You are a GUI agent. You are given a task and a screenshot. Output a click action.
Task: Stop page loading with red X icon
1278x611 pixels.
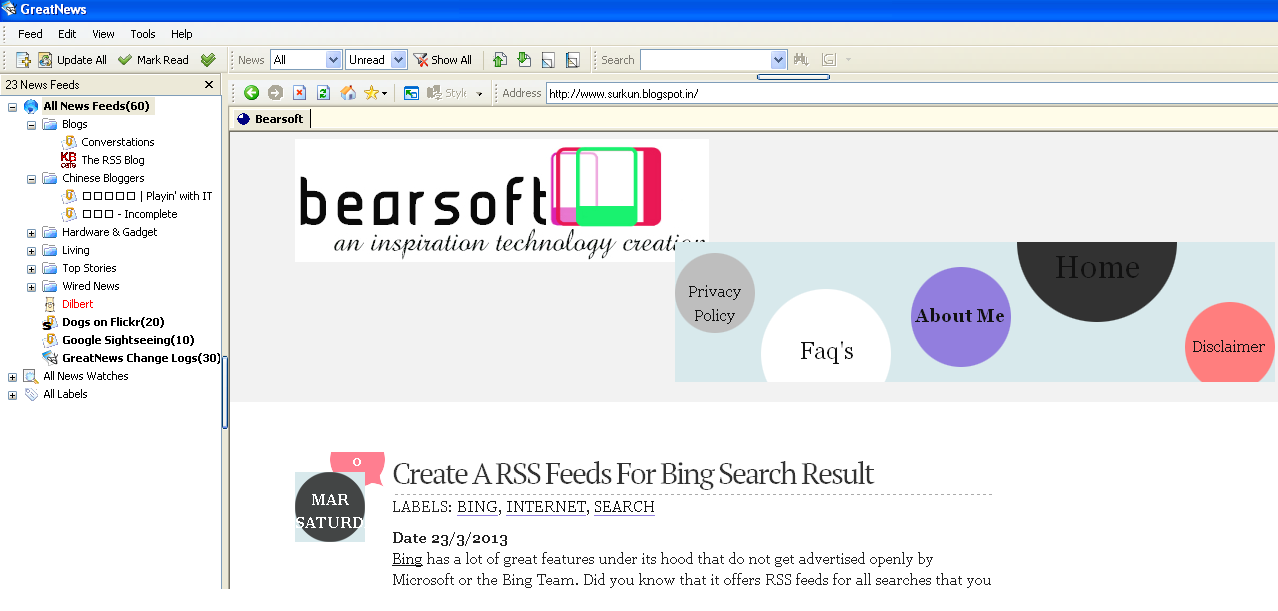coord(299,93)
